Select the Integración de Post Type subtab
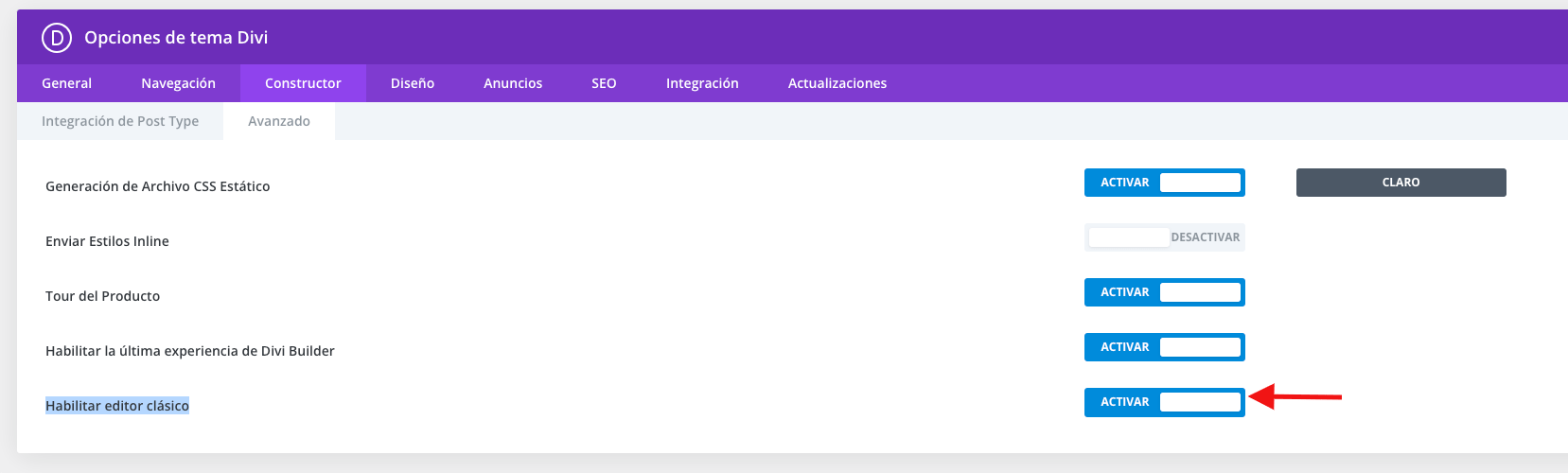 tap(120, 121)
